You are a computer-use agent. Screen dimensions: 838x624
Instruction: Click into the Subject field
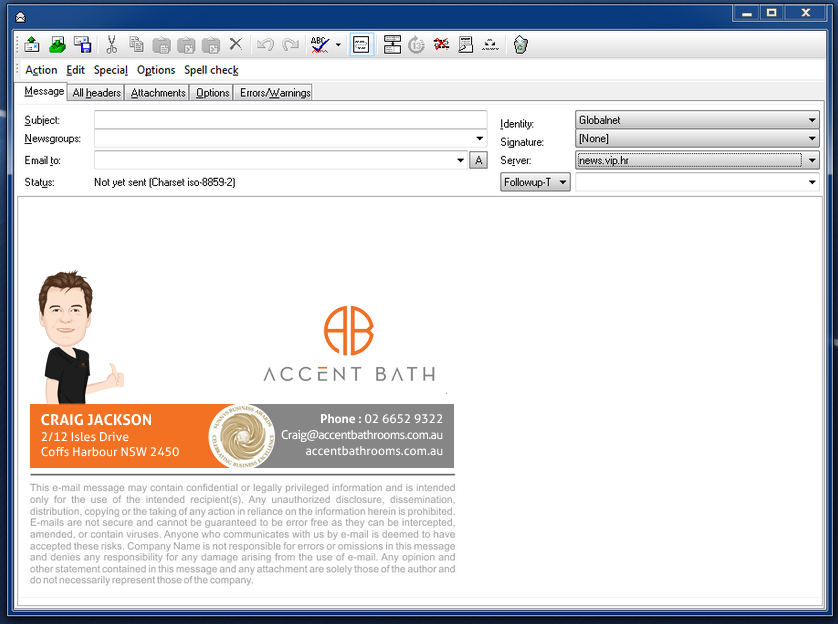[290, 120]
